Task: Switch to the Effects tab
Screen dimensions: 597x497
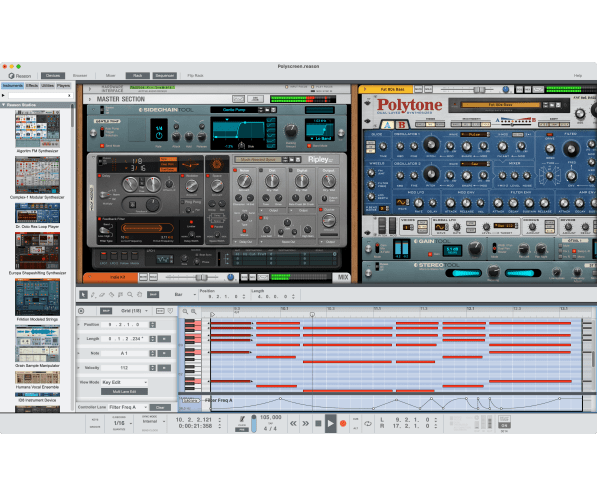Action: pos(32,85)
